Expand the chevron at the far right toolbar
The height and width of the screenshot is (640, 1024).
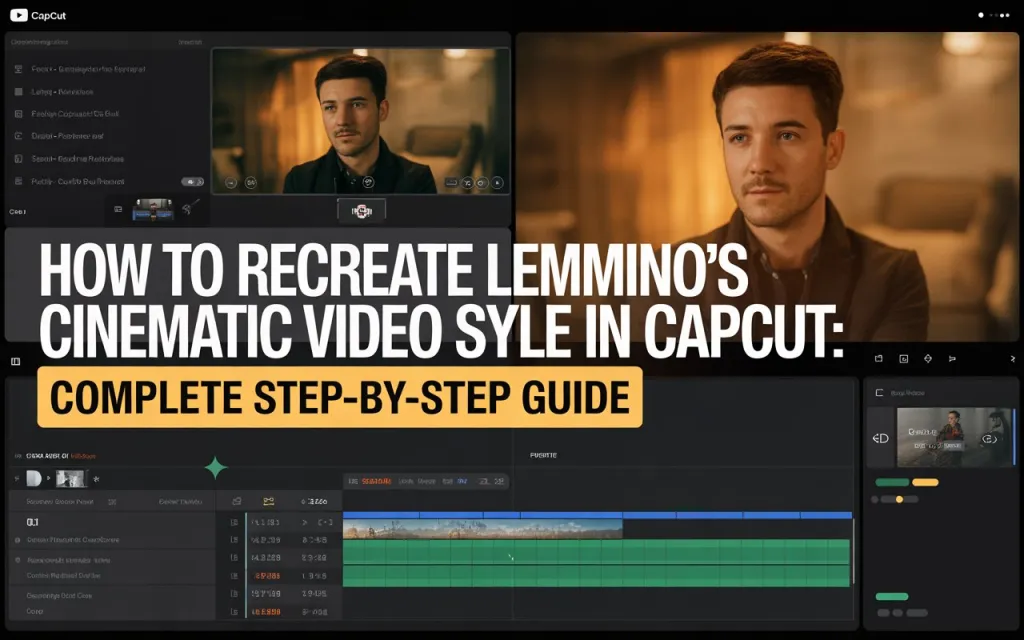tap(1012, 359)
